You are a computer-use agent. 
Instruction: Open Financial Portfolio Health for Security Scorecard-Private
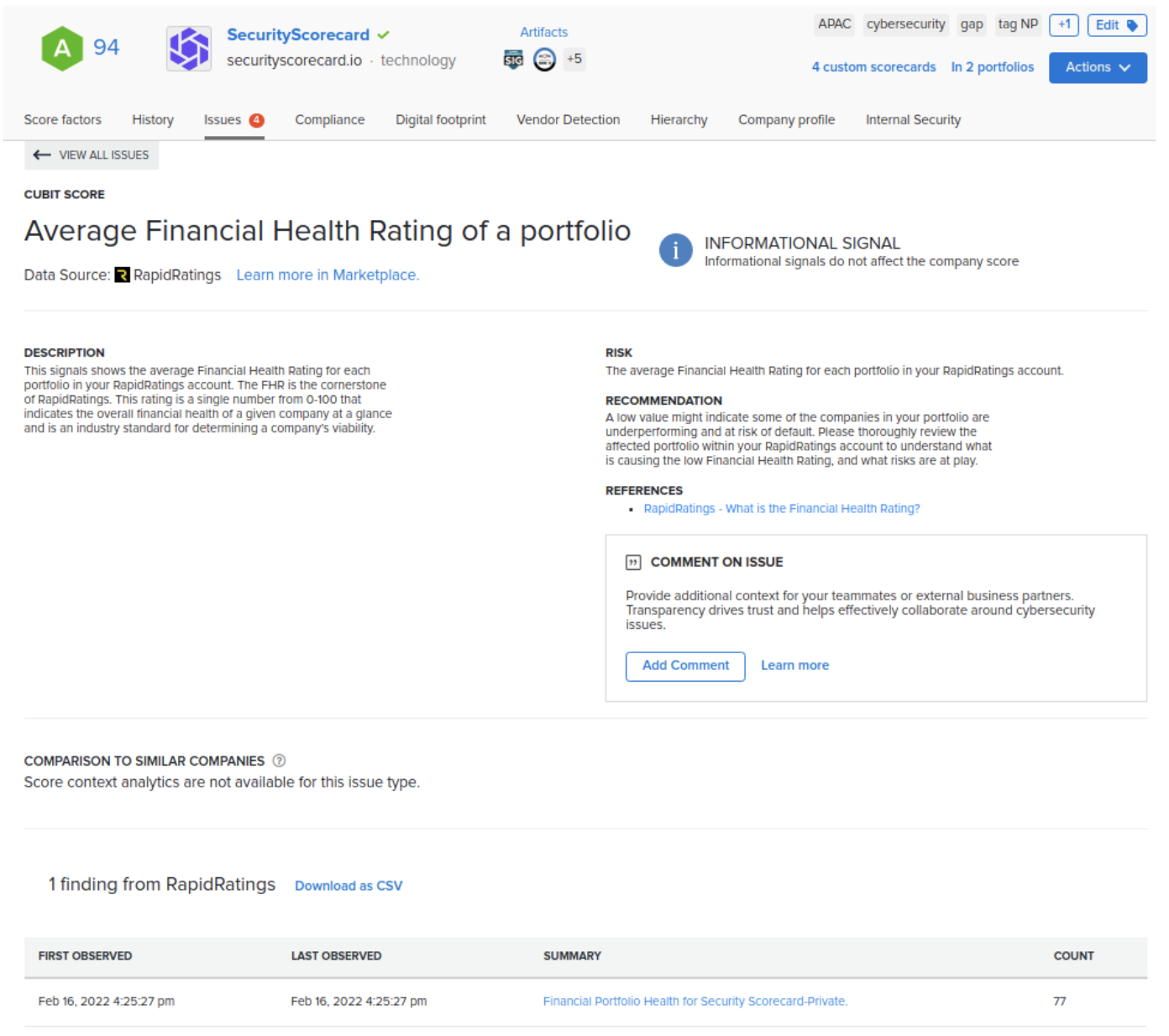click(695, 1002)
